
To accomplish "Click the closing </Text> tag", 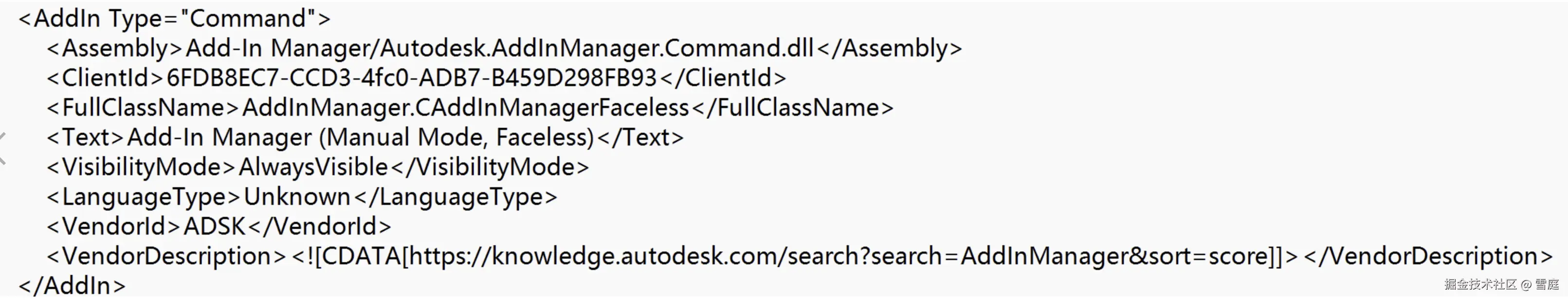I will [640, 138].
